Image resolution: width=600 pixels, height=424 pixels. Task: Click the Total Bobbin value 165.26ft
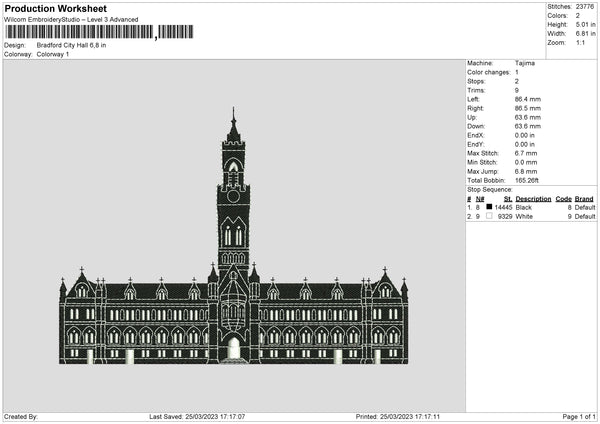[x=527, y=180]
